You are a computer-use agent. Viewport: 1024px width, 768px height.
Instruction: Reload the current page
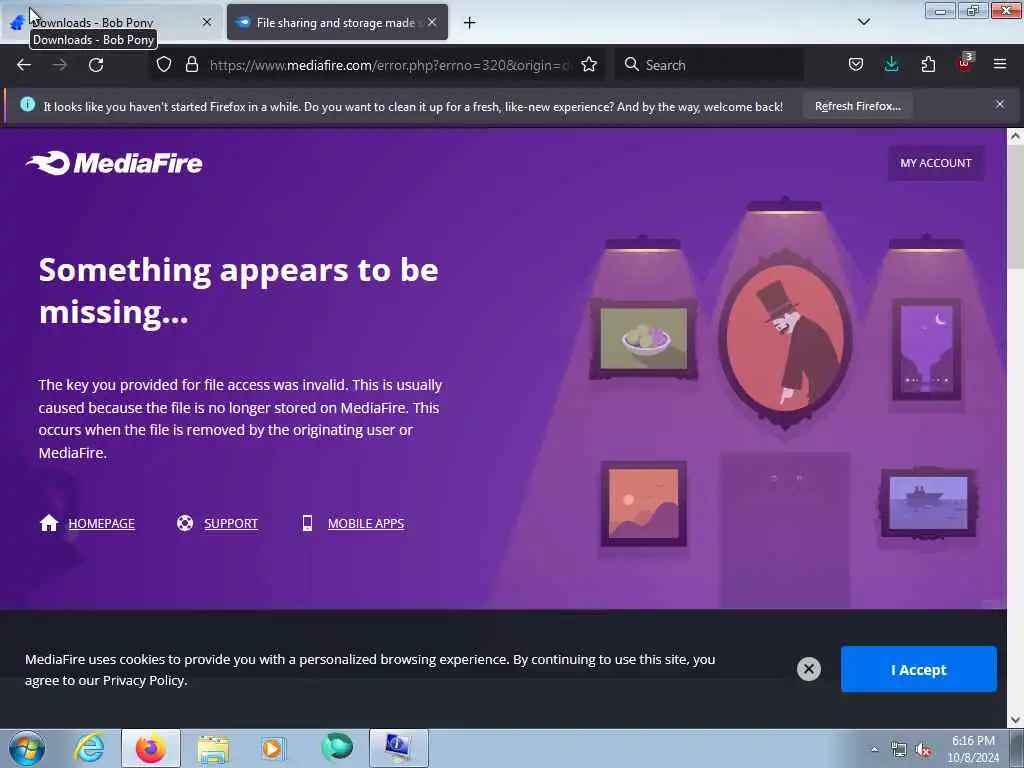pyautogui.click(x=96, y=65)
